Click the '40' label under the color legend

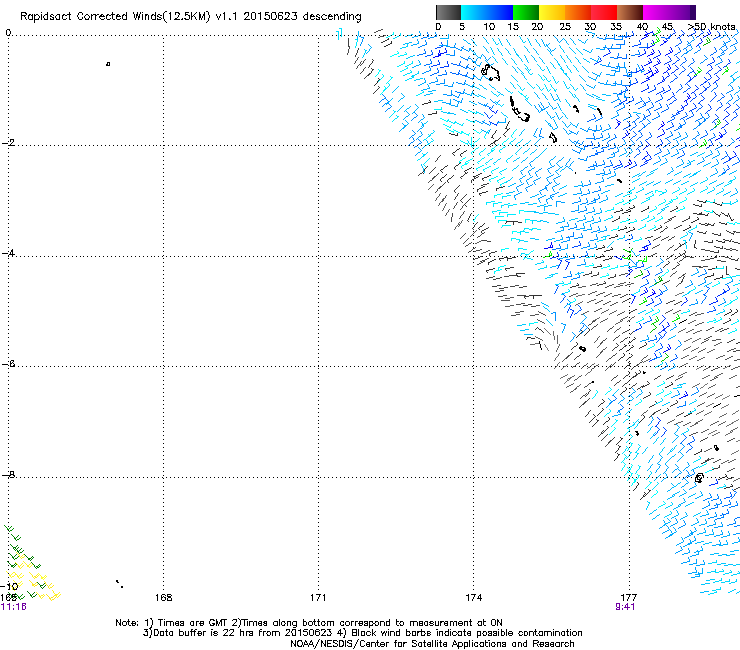point(642,27)
